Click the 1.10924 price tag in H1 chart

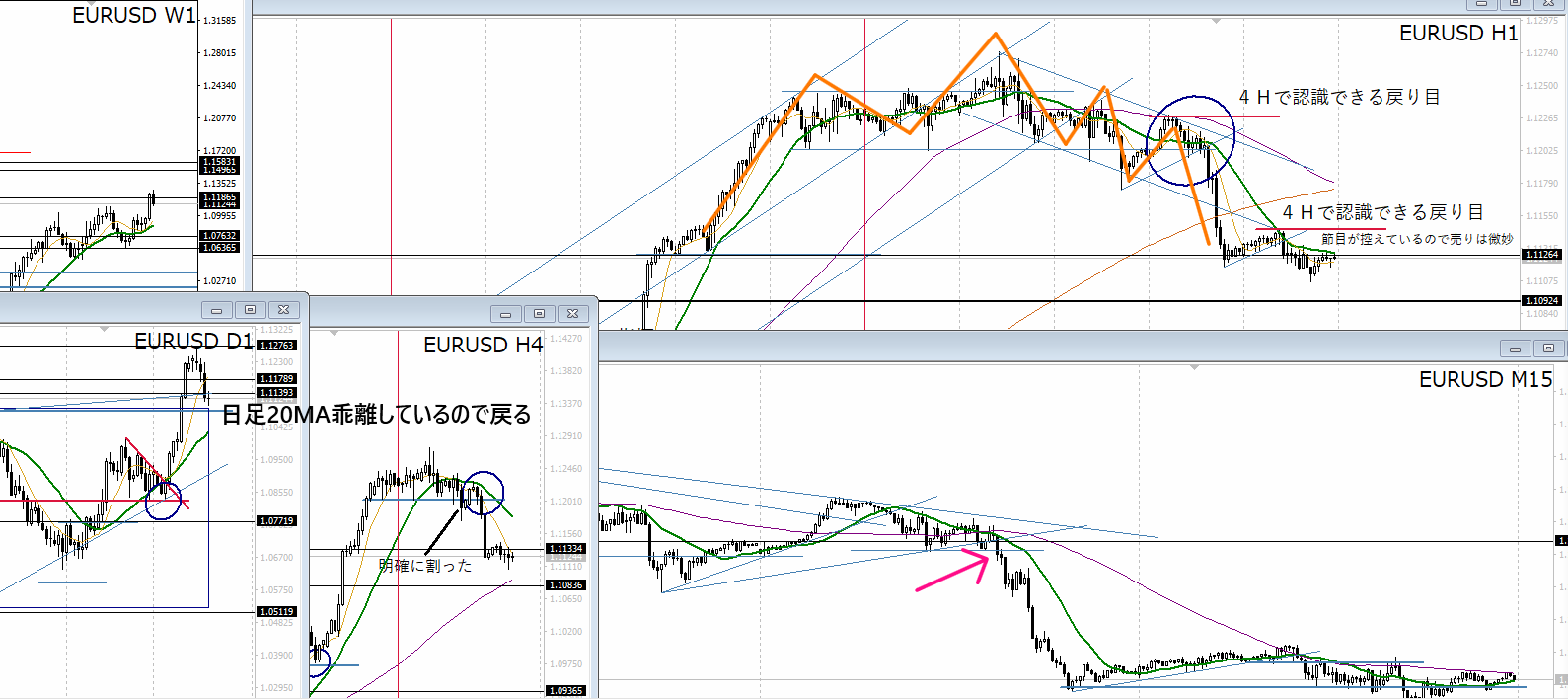tap(1541, 301)
